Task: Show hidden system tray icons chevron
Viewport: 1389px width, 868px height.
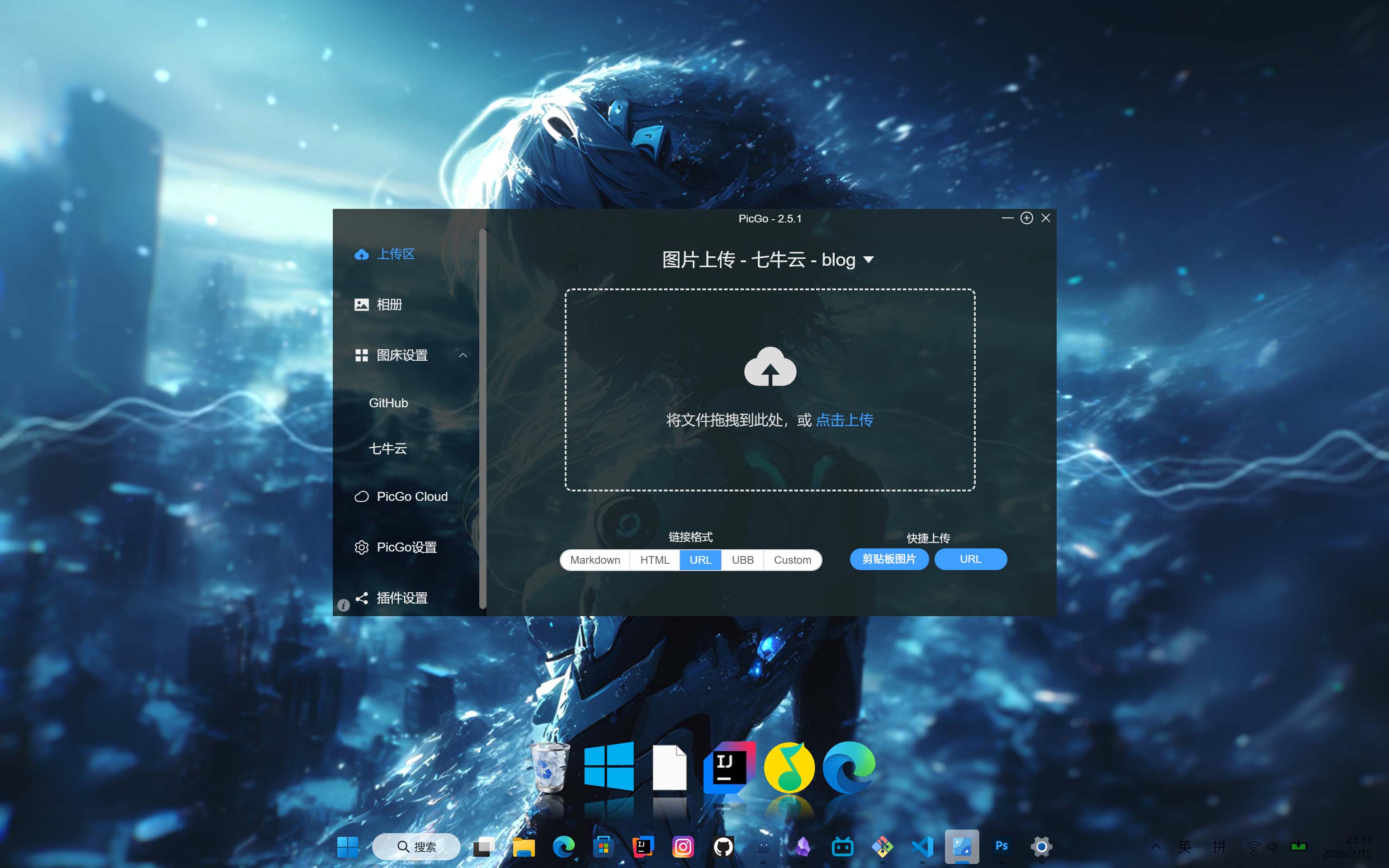Action: tap(1155, 846)
